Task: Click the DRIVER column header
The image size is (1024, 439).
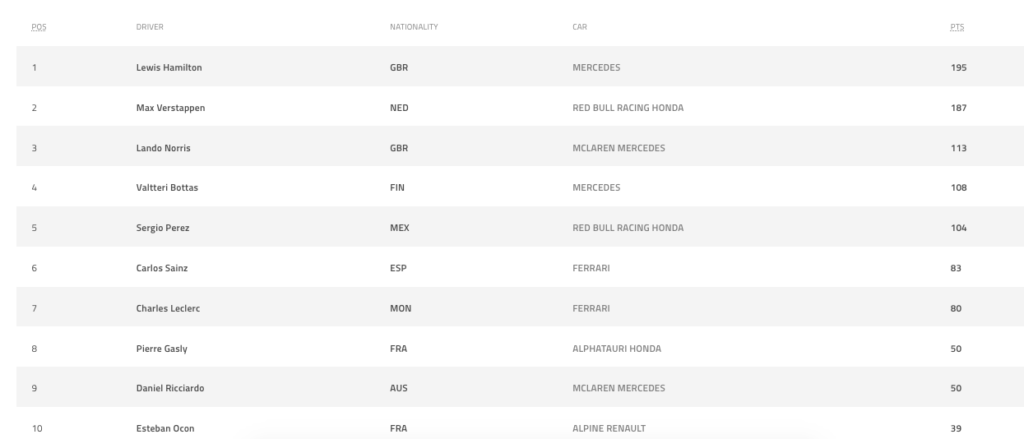Action: (x=150, y=27)
